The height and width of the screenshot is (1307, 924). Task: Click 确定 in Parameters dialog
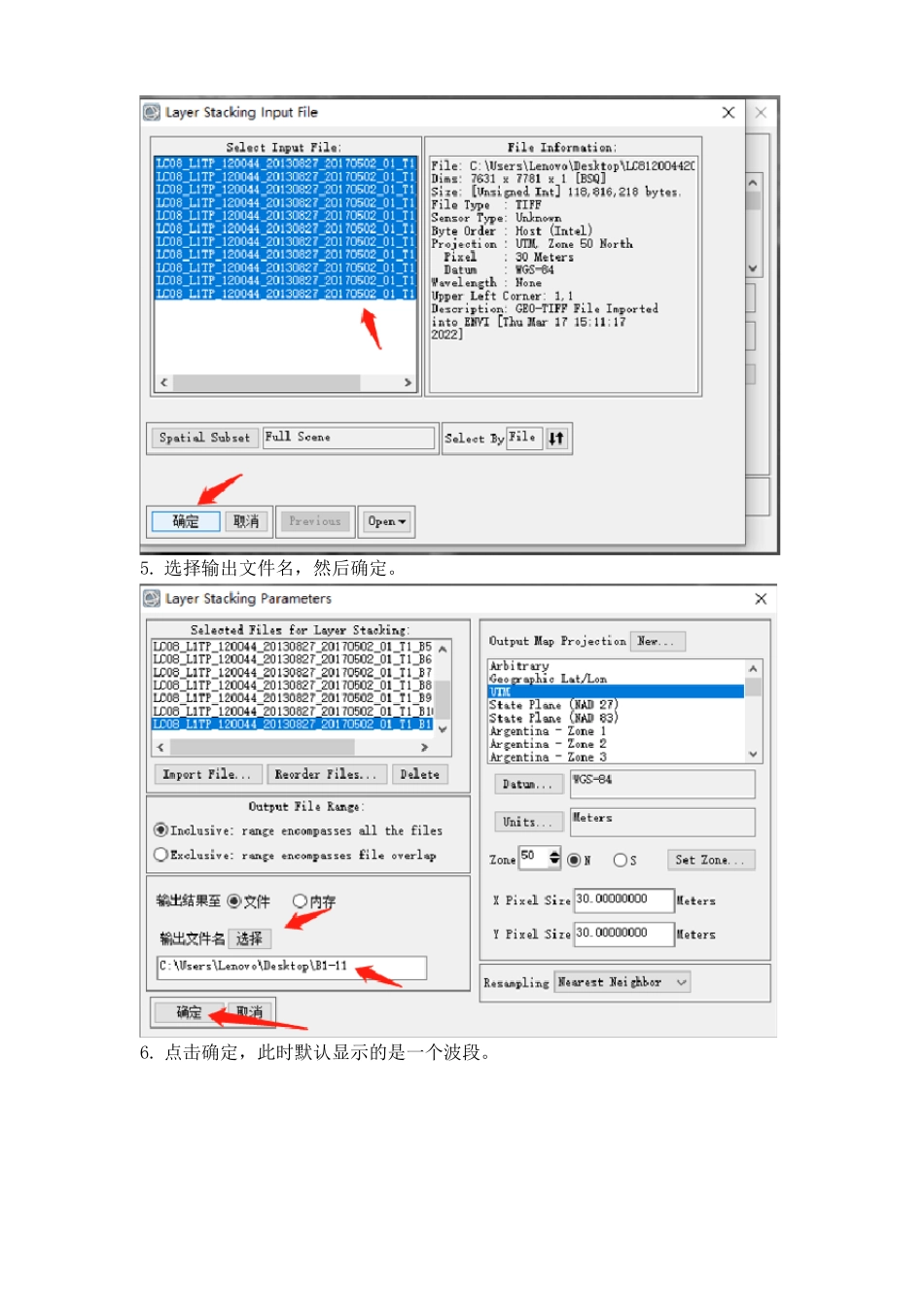pos(189,1012)
